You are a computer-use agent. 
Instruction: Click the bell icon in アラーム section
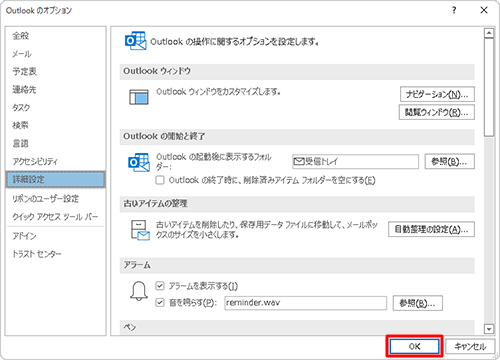pos(139,291)
